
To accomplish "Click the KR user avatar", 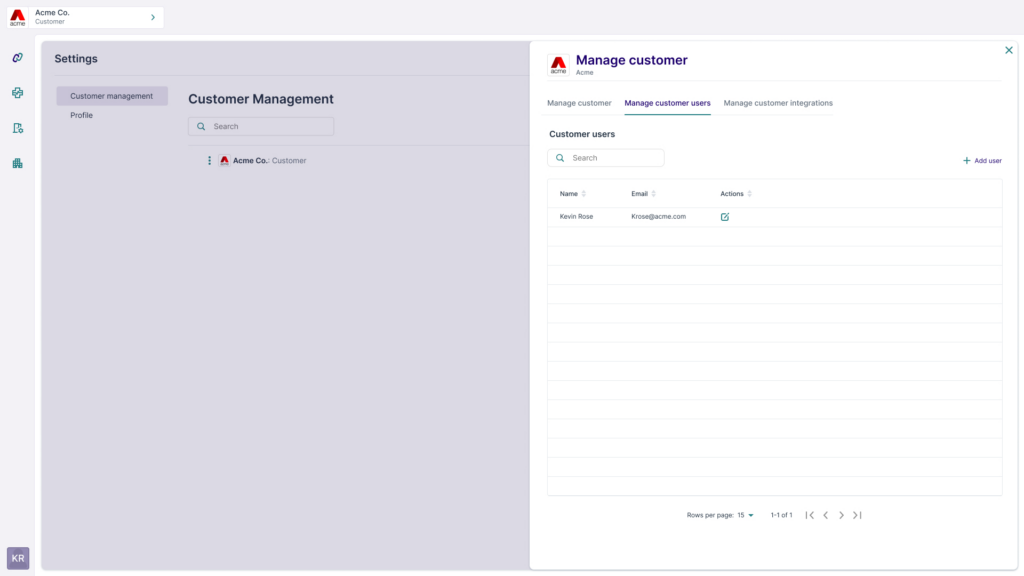I will tap(18, 557).
